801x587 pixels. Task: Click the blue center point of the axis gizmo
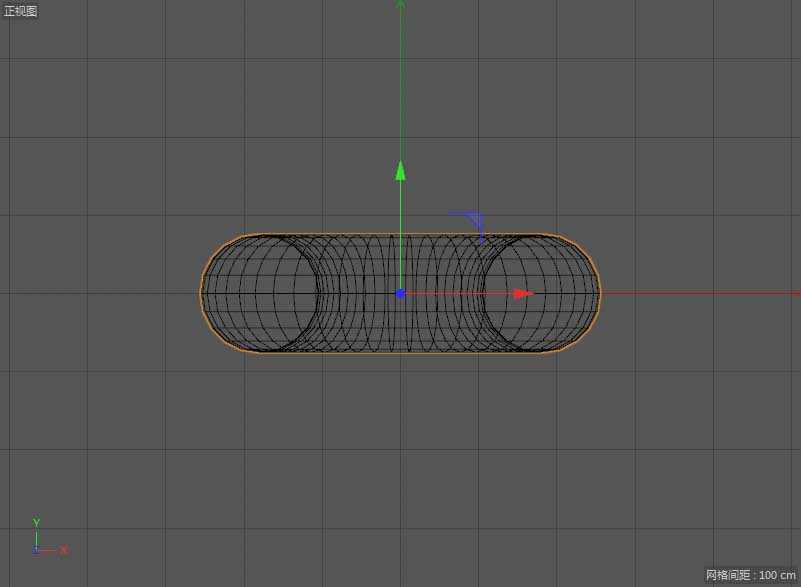(400, 293)
